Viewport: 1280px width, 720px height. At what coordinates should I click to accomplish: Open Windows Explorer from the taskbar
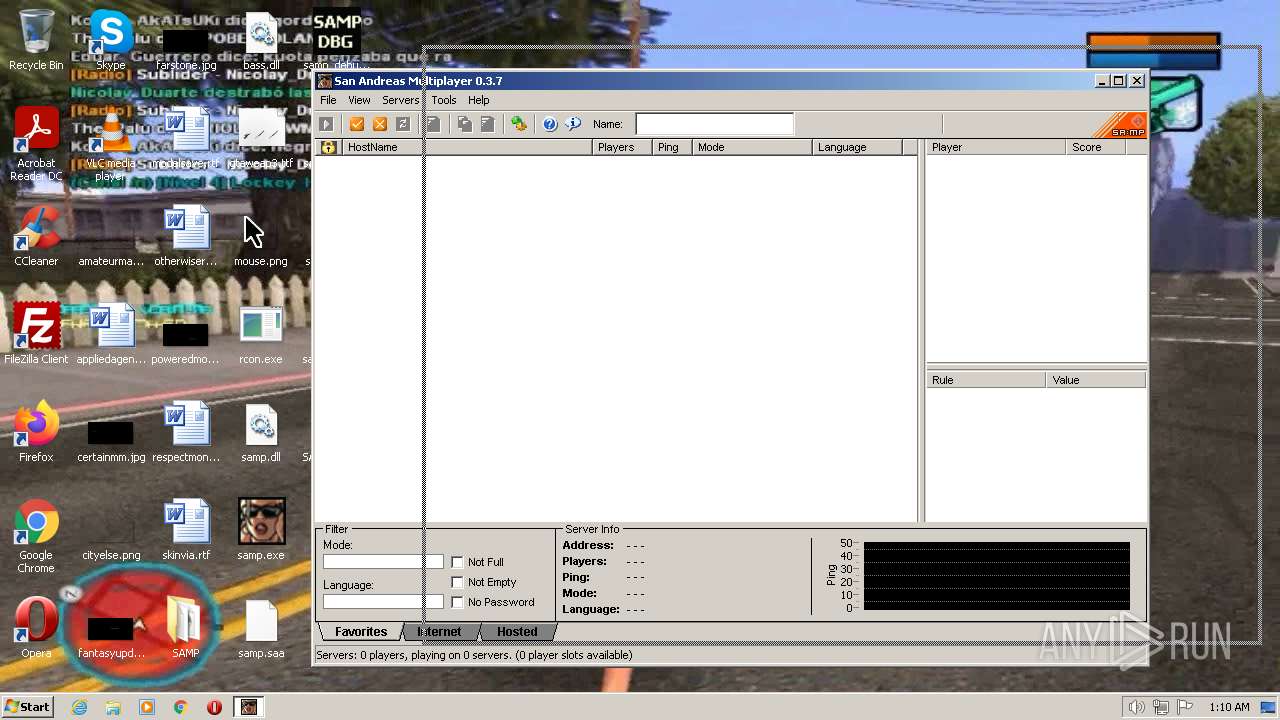pyautogui.click(x=113, y=707)
